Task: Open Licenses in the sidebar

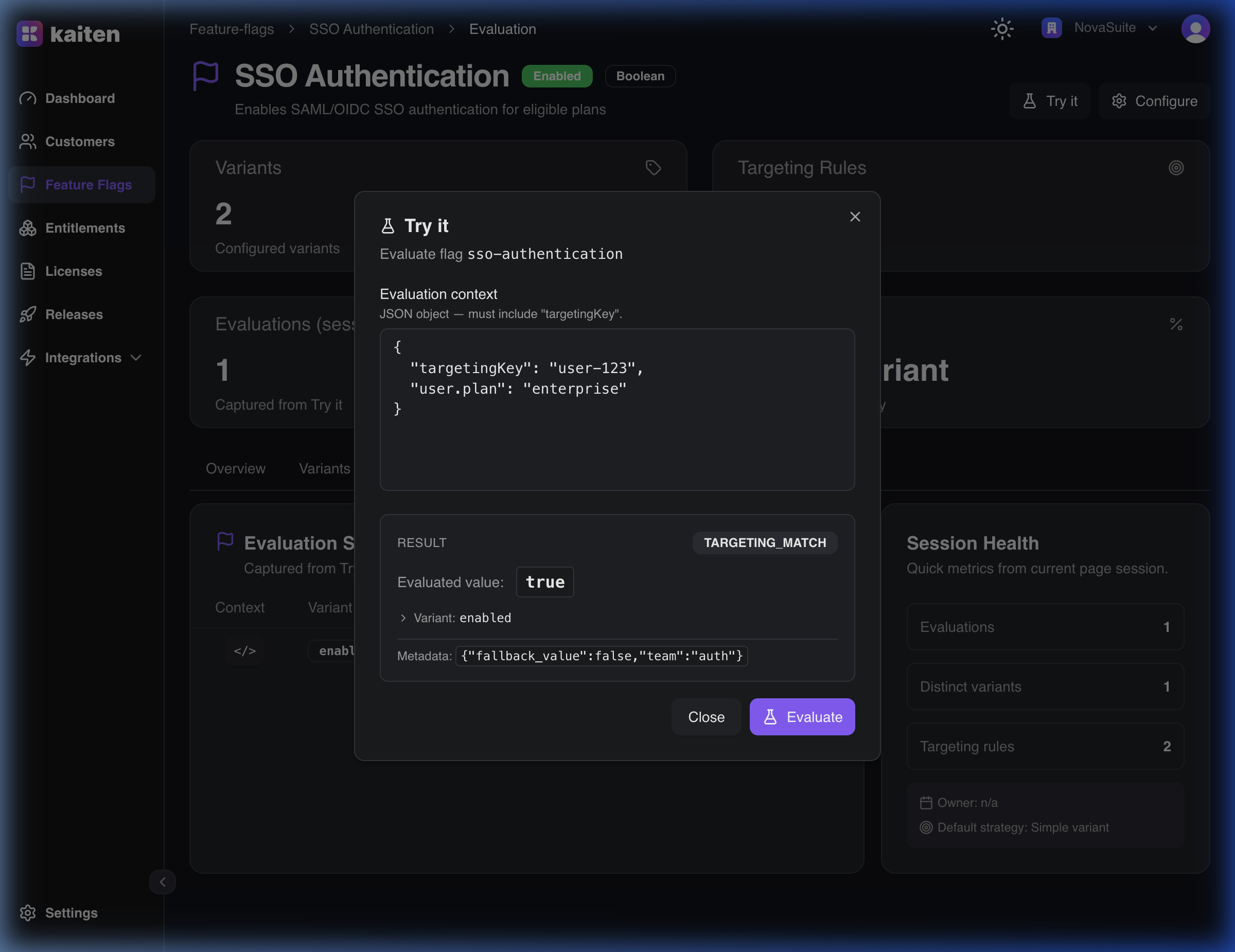Action: [74, 271]
